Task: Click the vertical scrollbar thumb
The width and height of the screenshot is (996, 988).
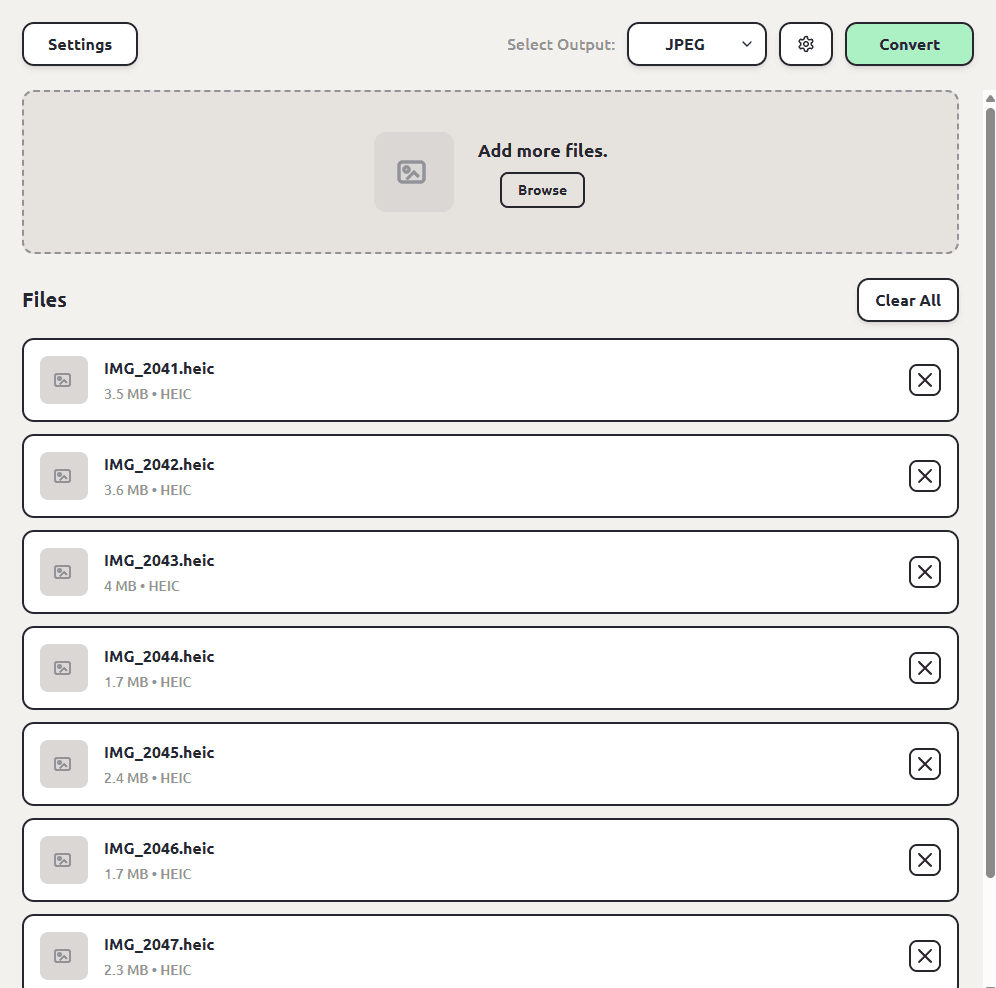Action: point(990,493)
